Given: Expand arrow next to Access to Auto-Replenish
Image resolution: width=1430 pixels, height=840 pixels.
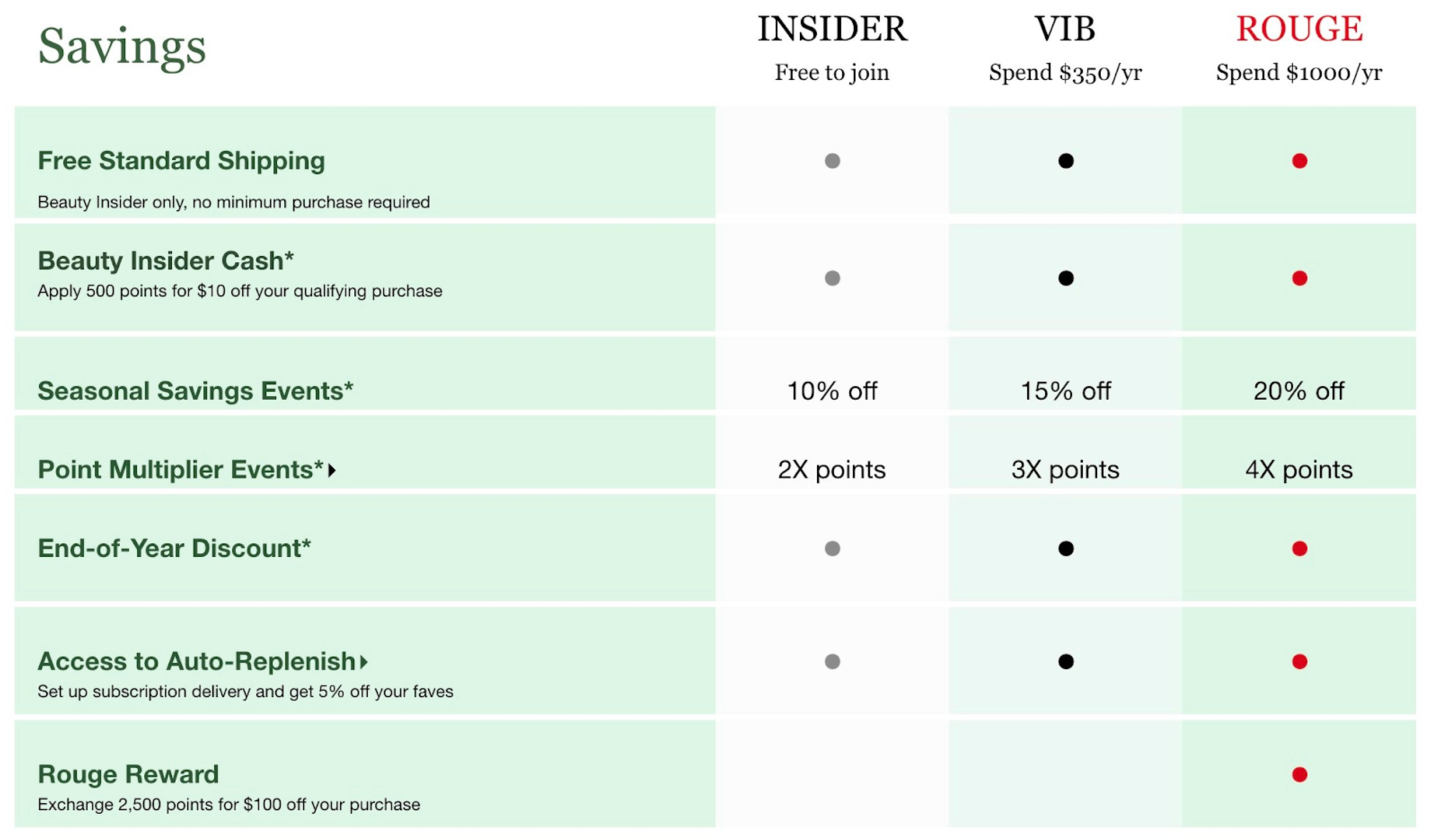Looking at the screenshot, I should tap(364, 661).
